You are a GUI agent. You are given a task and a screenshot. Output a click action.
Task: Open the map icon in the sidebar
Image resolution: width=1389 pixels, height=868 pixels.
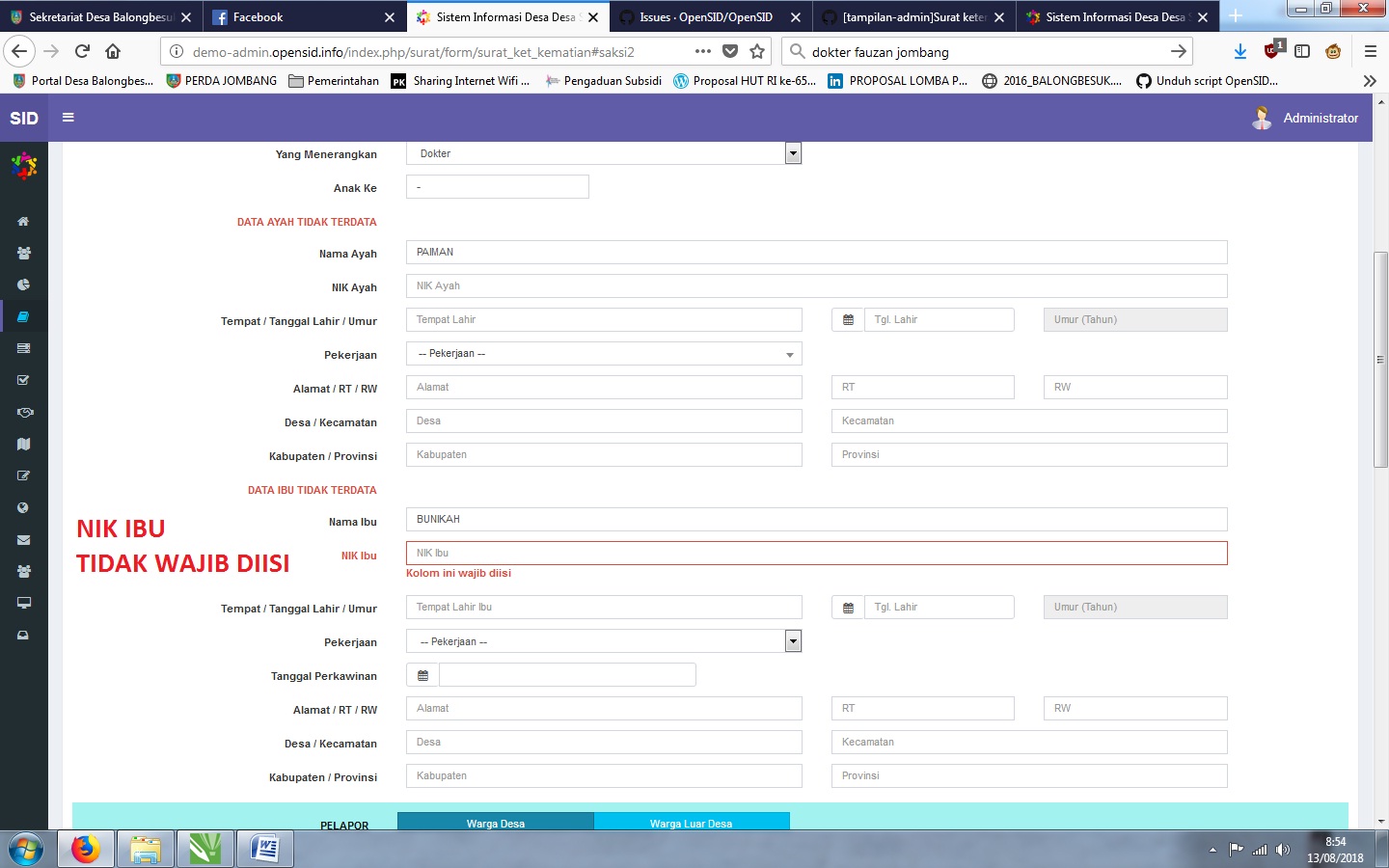click(24, 444)
